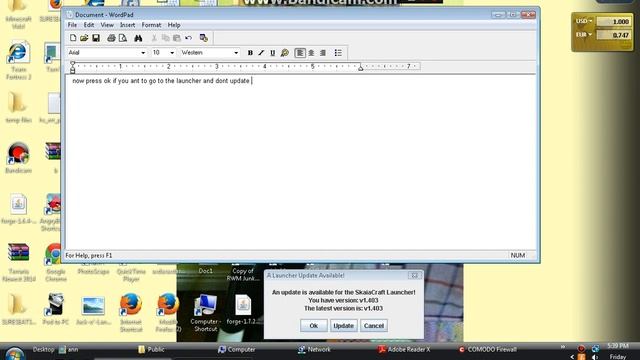Open the font color picker
This screenshot has height=360, width=640.
coord(284,53)
